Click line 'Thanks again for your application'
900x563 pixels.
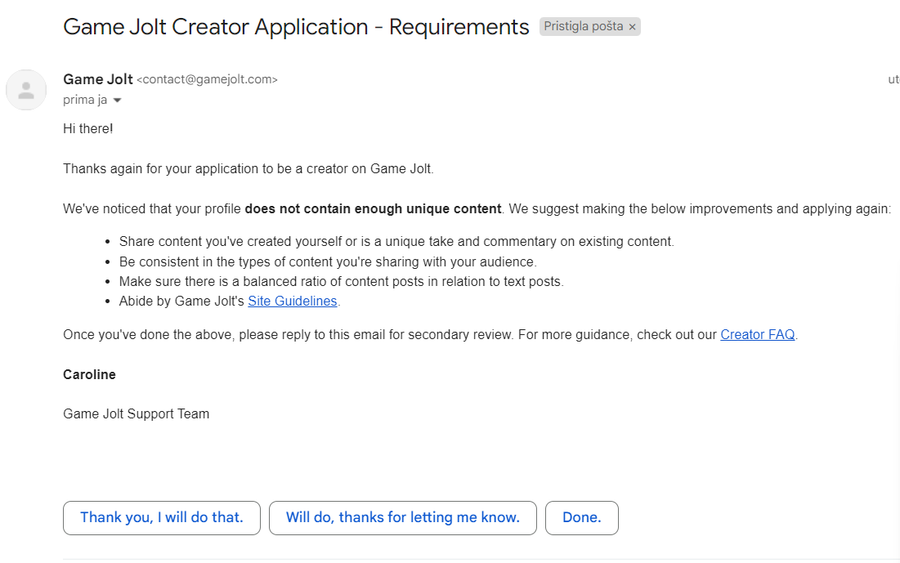click(x=249, y=169)
